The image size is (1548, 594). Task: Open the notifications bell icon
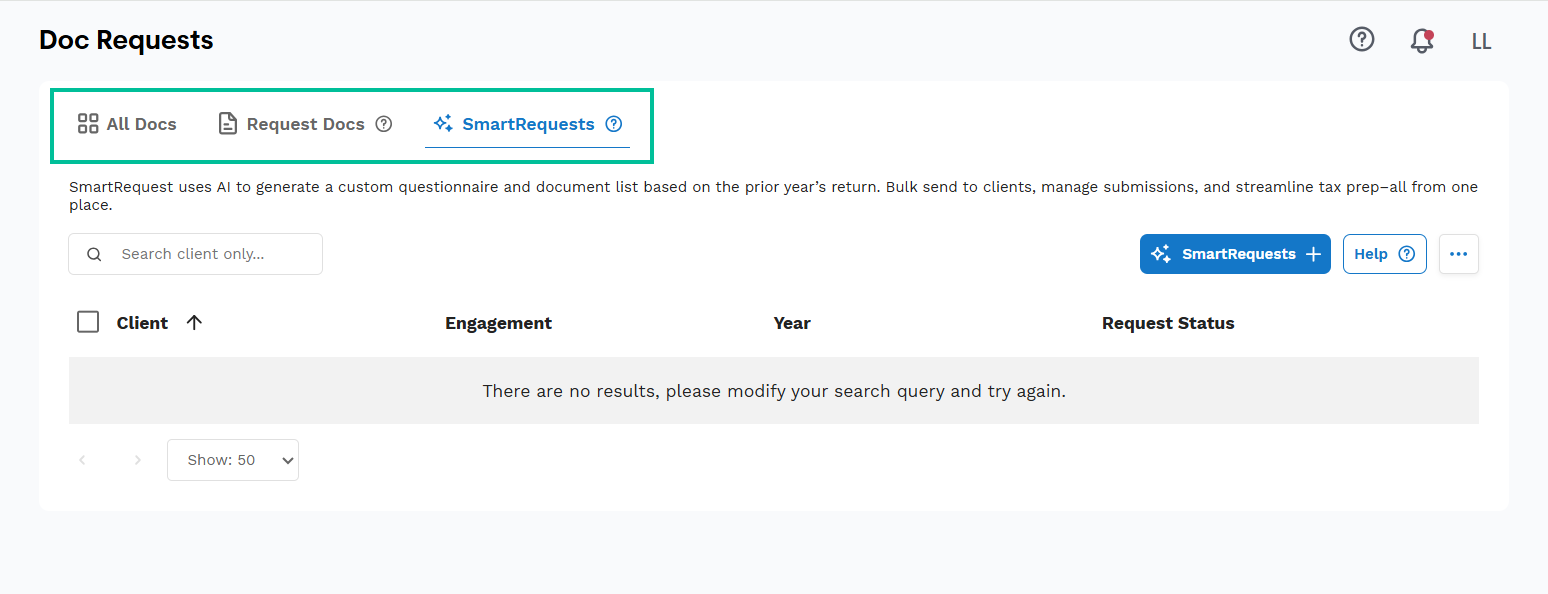1421,41
